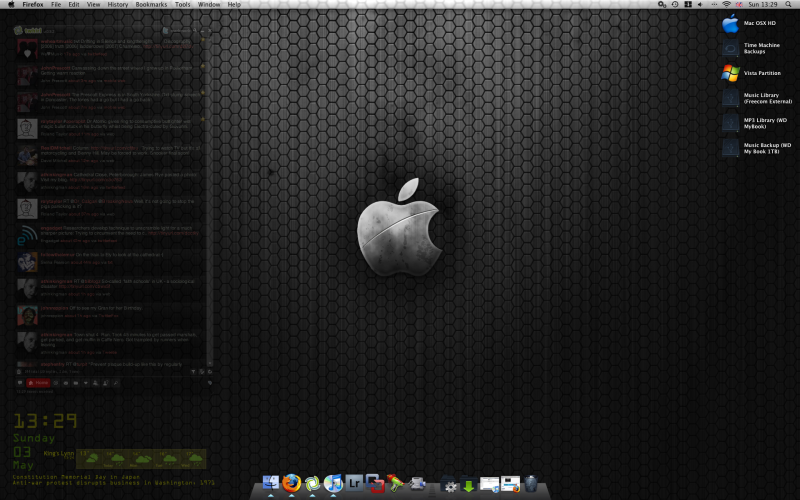The height and width of the screenshot is (500, 800).
Task: Open the Spaces grid icon in menu bar
Action: pyautogui.click(x=688, y=5)
